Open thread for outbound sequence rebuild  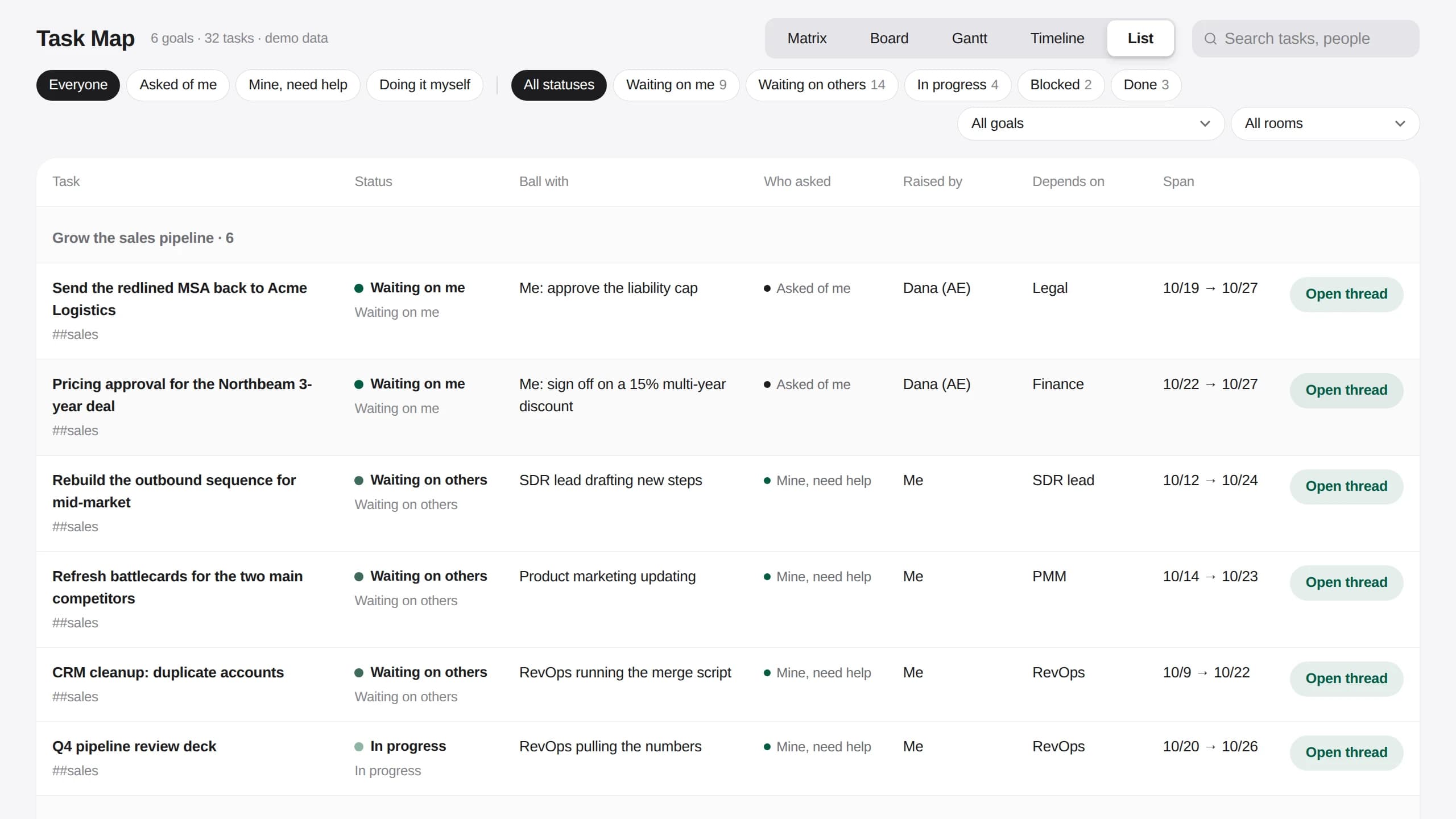pyautogui.click(x=1346, y=486)
